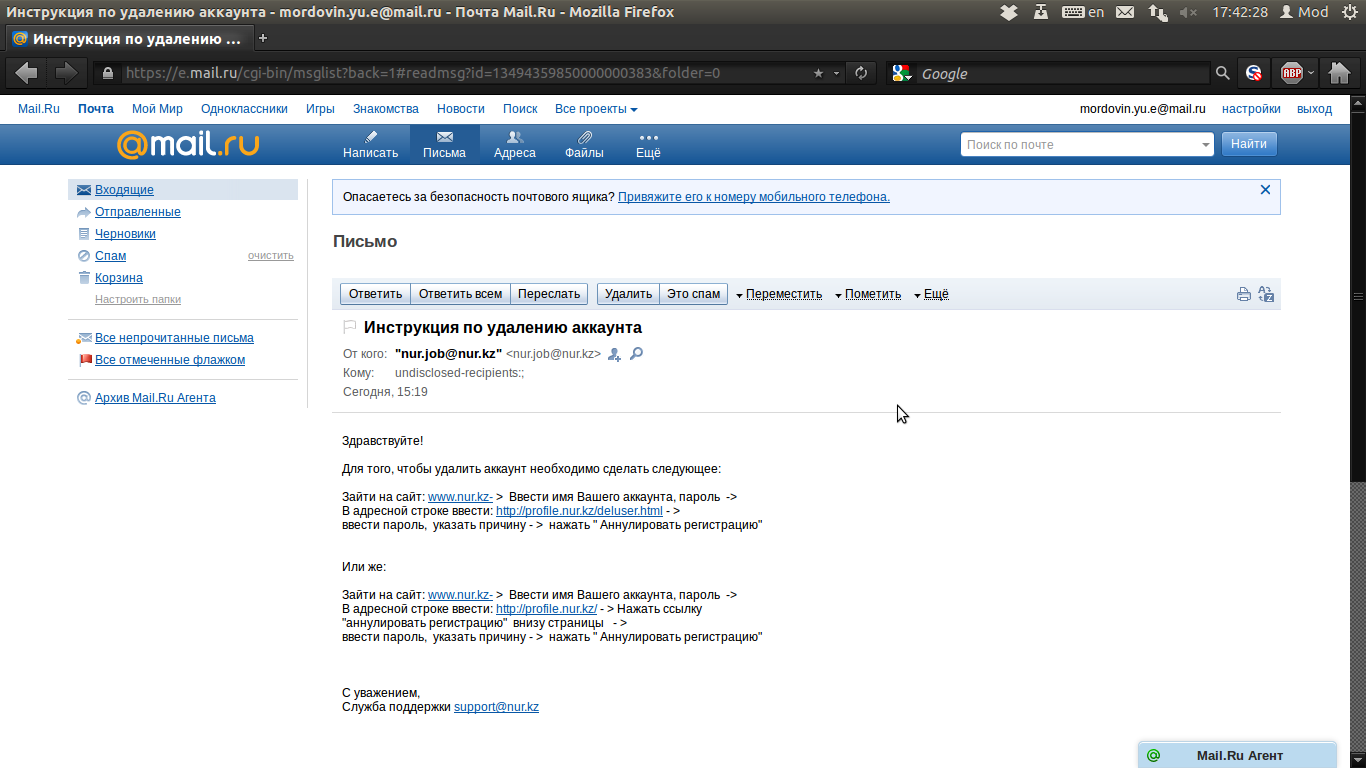Open the Корзина folder
The height and width of the screenshot is (768, 1366).
[x=119, y=278]
